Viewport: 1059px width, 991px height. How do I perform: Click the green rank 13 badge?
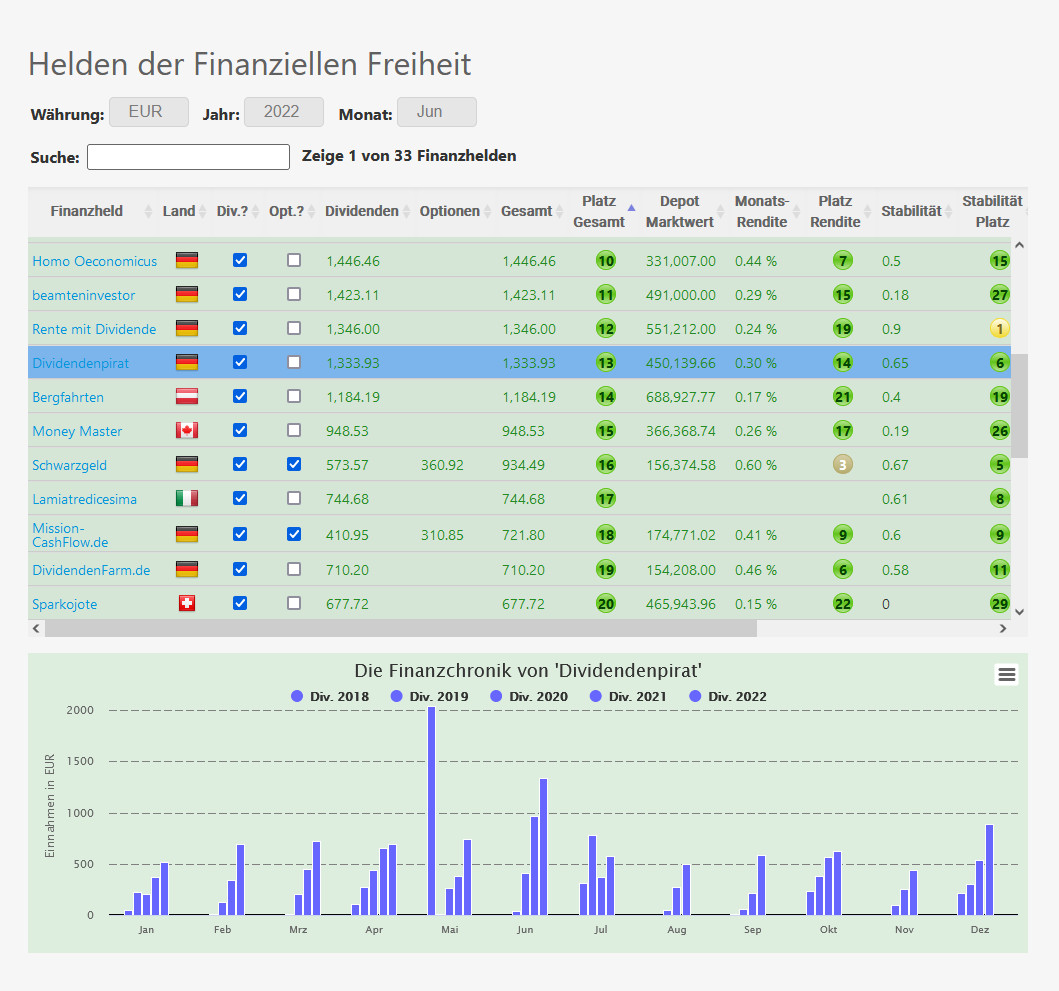pos(605,363)
